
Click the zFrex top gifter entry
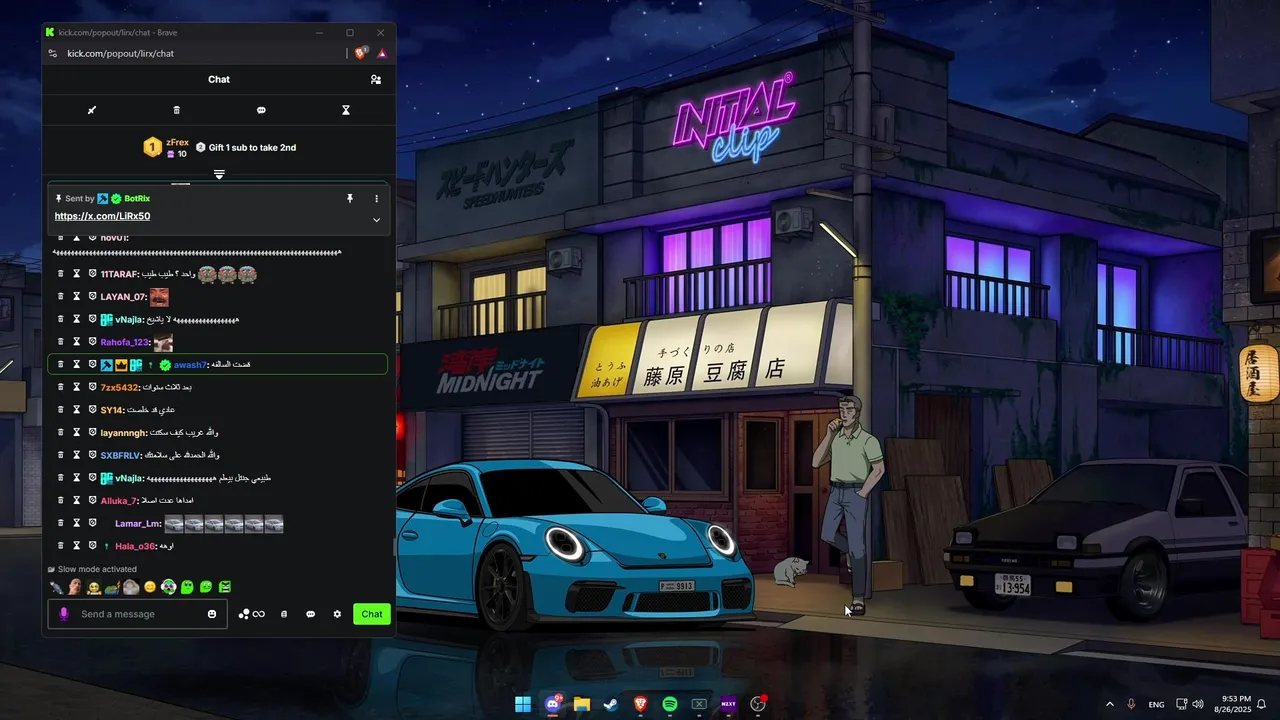(165, 148)
